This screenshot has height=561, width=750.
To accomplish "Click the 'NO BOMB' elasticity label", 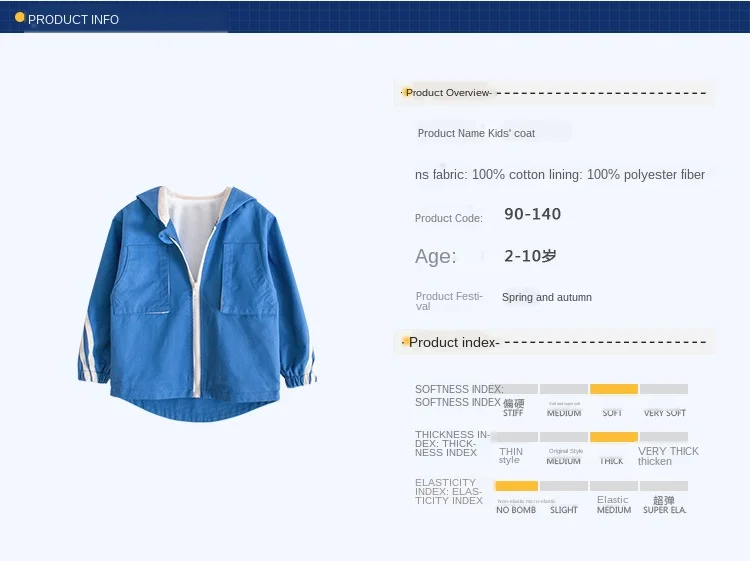I will pos(516,510).
